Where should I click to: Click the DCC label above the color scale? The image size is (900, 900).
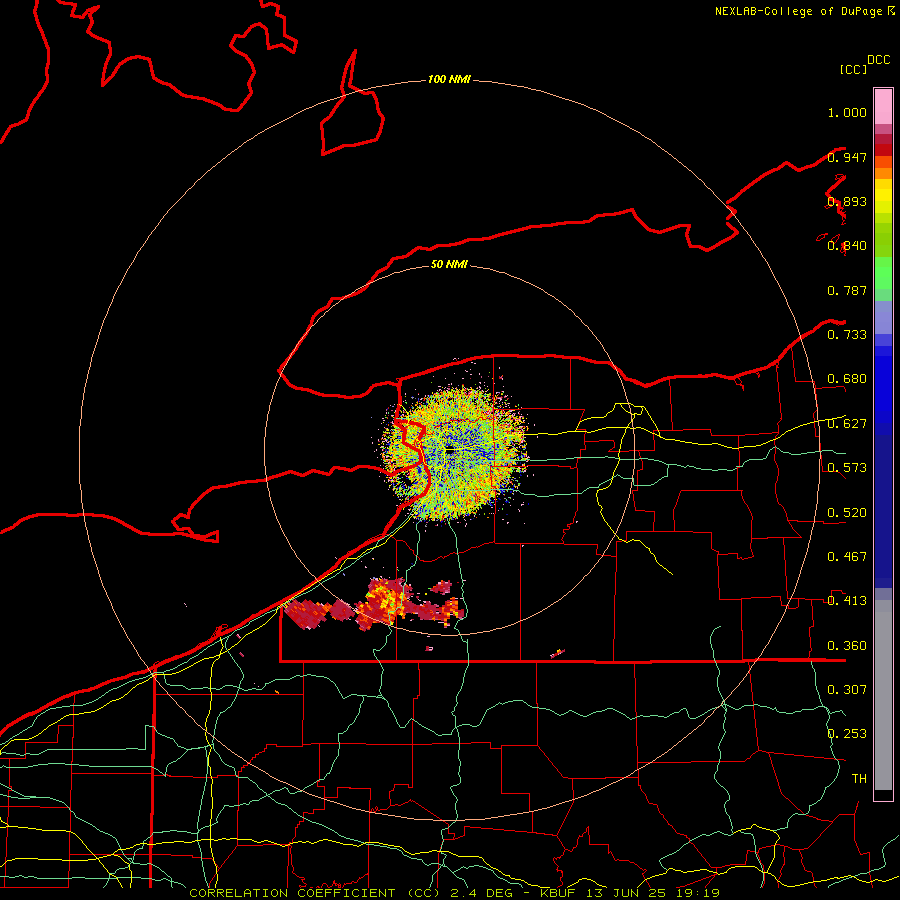pyautogui.click(x=879, y=60)
